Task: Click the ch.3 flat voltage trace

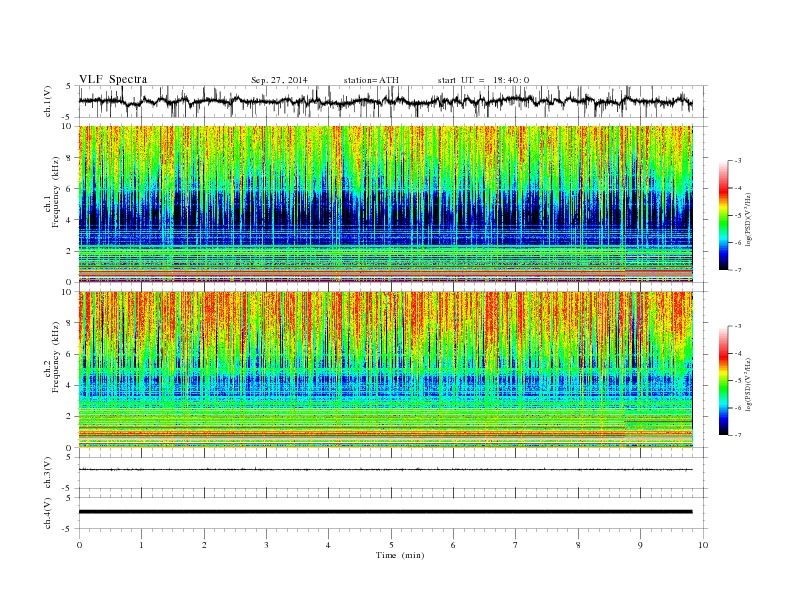Action: (385, 470)
